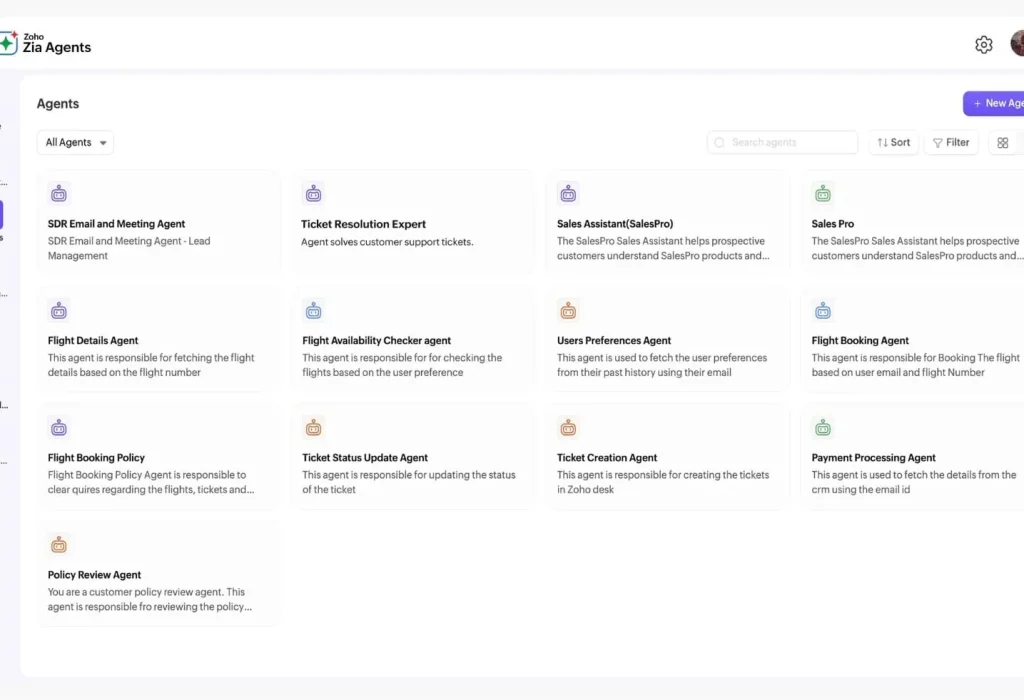
Task: Click the Flight Availability Checker robot icon
Action: pos(313,311)
